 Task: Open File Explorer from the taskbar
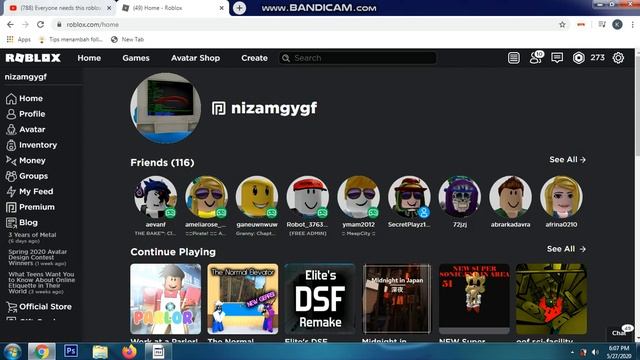tap(100, 351)
